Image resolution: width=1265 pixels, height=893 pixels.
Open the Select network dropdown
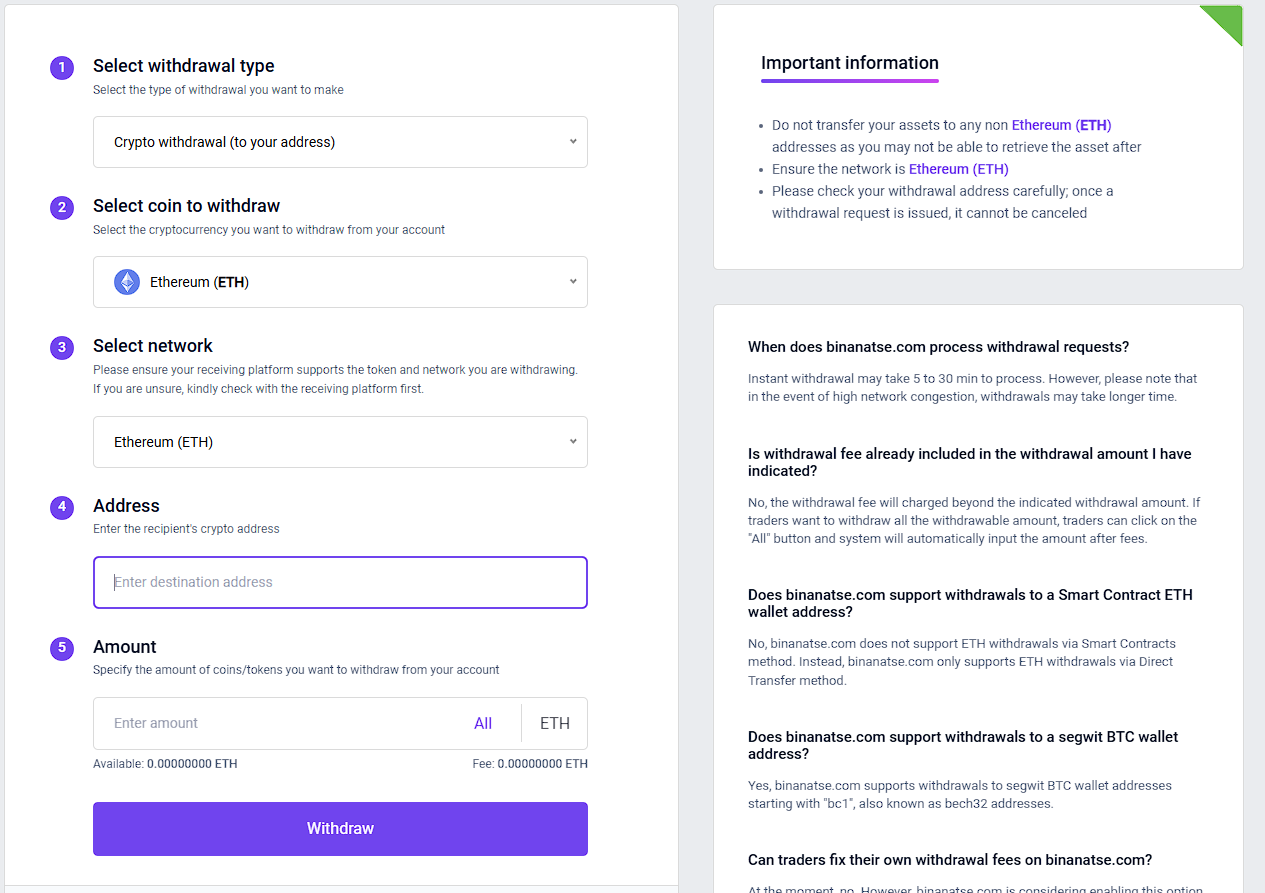click(x=340, y=442)
